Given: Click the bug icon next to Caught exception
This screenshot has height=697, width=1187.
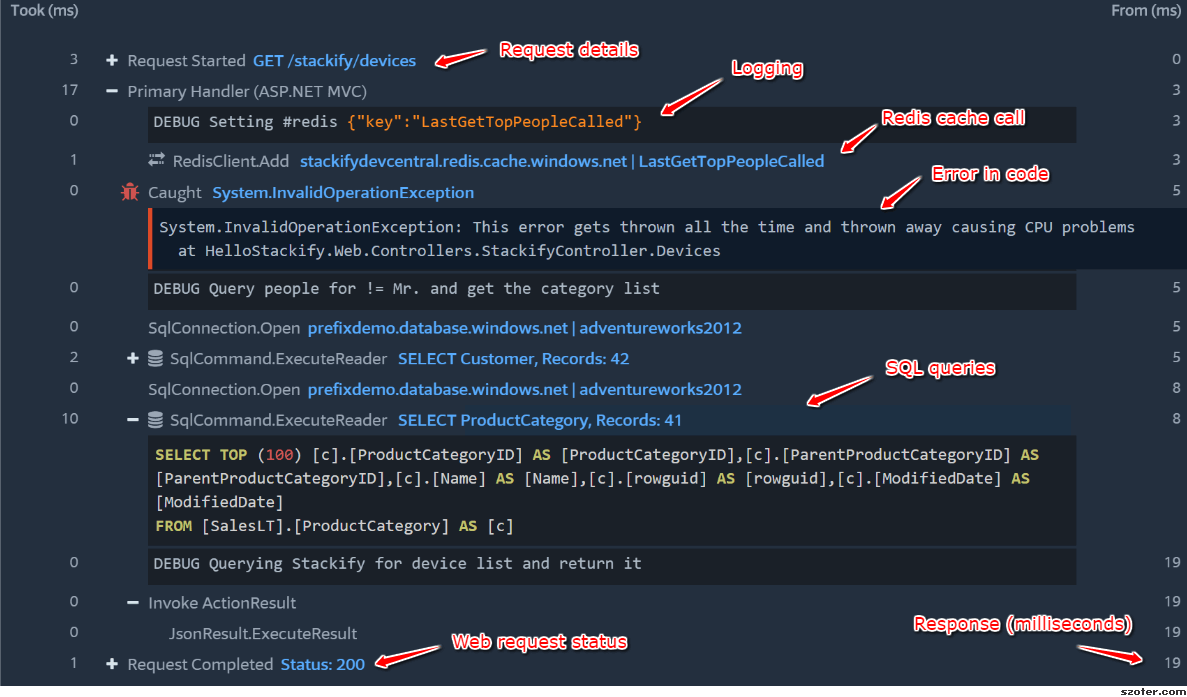Looking at the screenshot, I should click(x=129, y=191).
